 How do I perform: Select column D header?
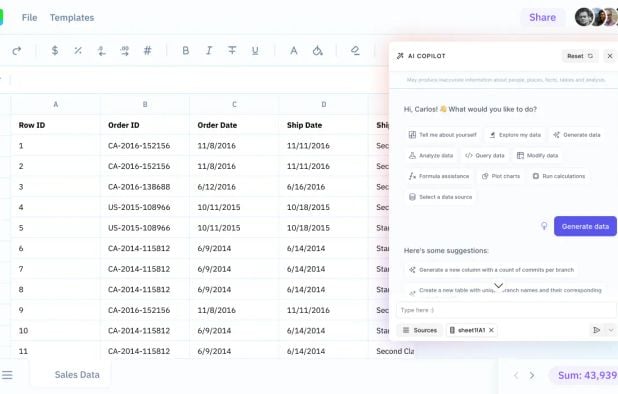click(324, 104)
